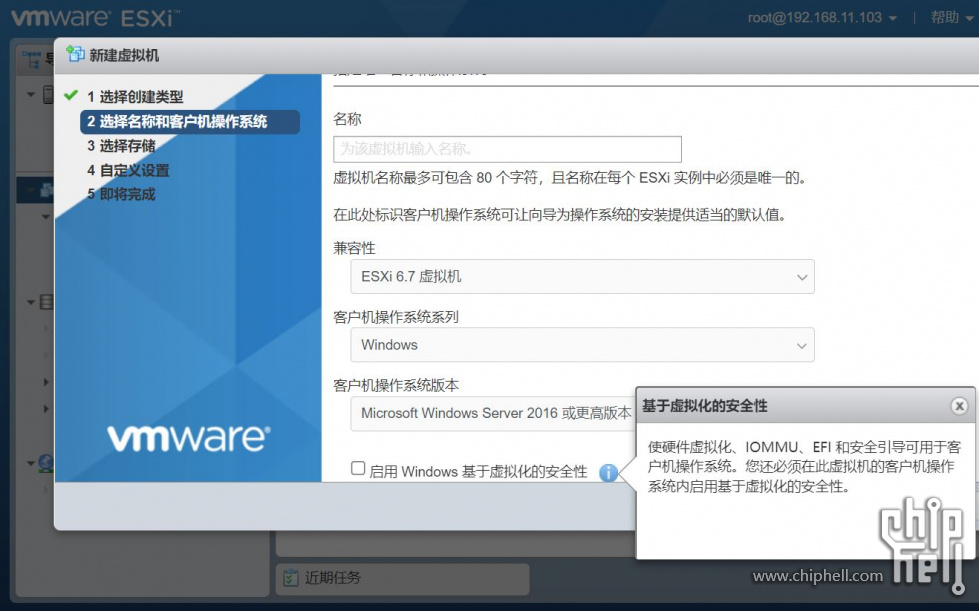Open the 帮助 help menu
This screenshot has width=979, height=611.
coord(952,17)
